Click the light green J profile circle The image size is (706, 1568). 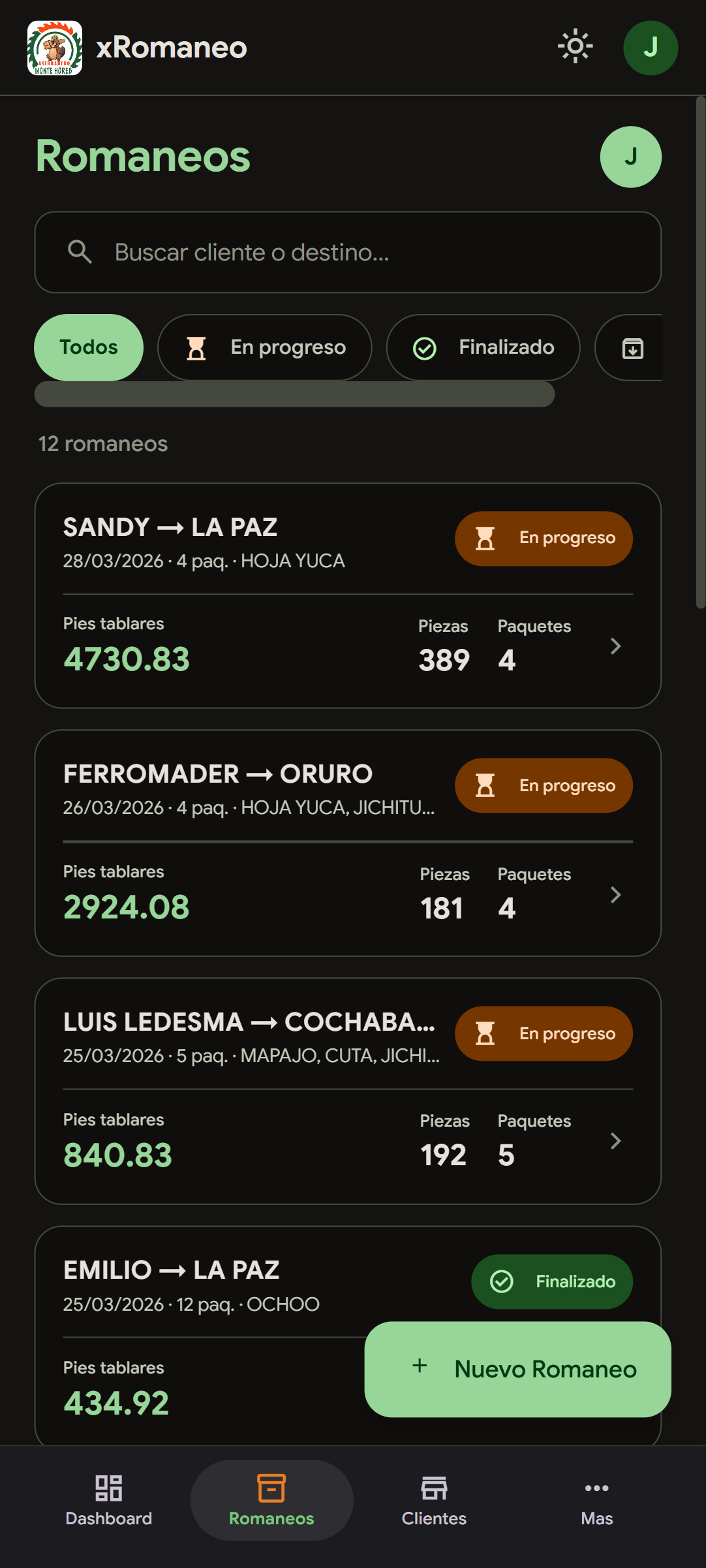(630, 157)
